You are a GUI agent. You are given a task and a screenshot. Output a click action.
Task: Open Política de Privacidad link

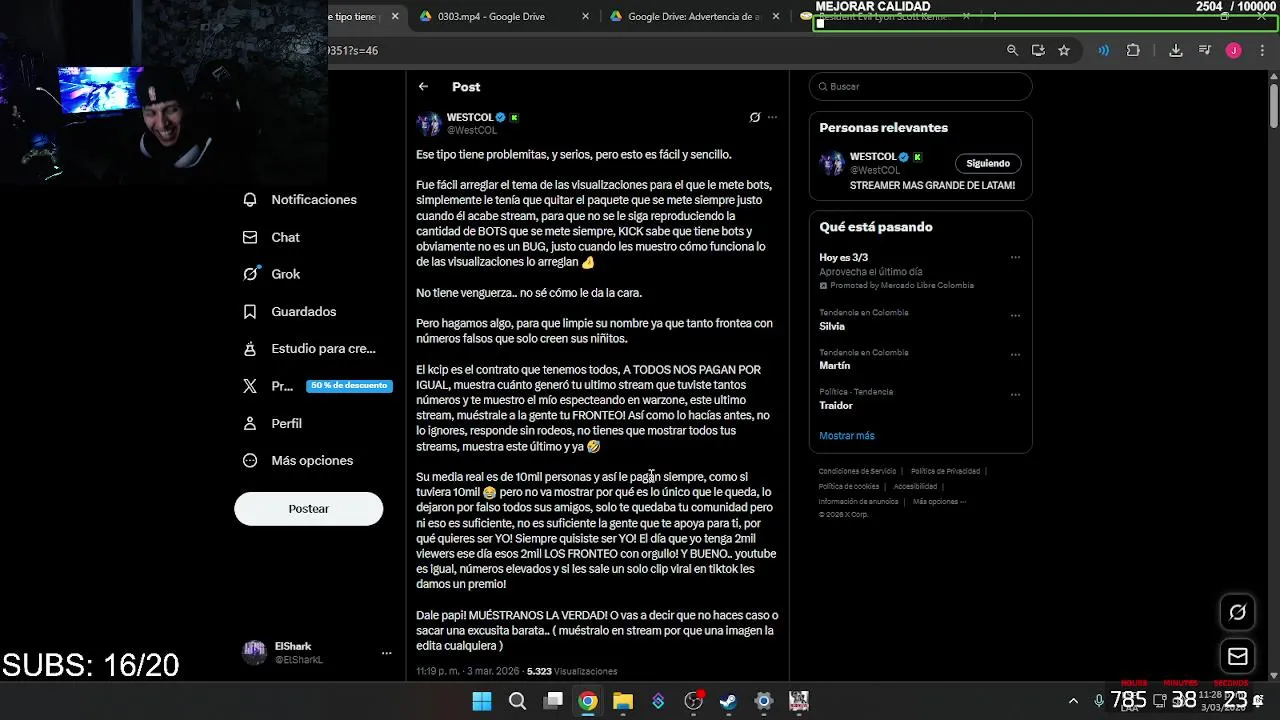coord(945,472)
